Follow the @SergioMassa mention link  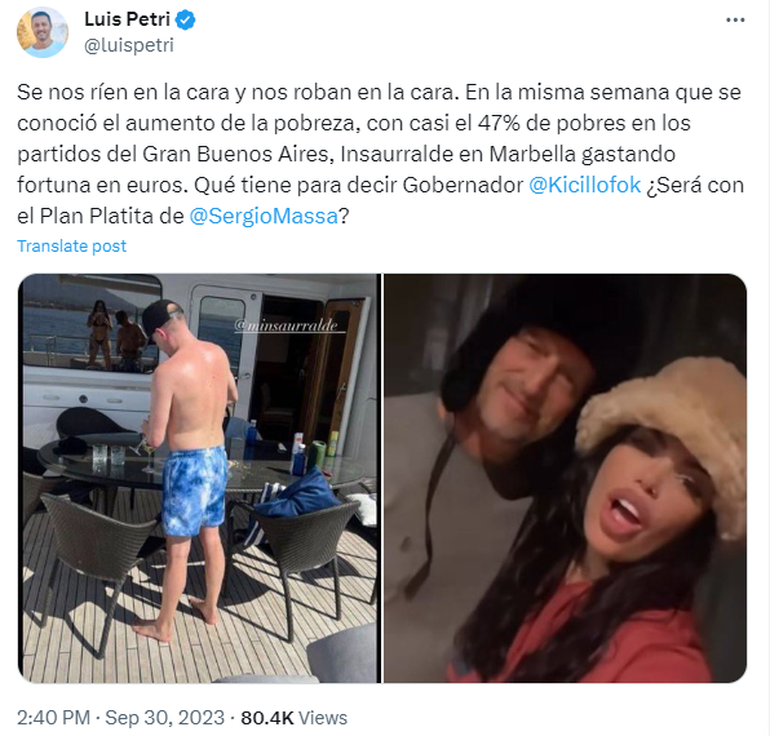(264, 217)
